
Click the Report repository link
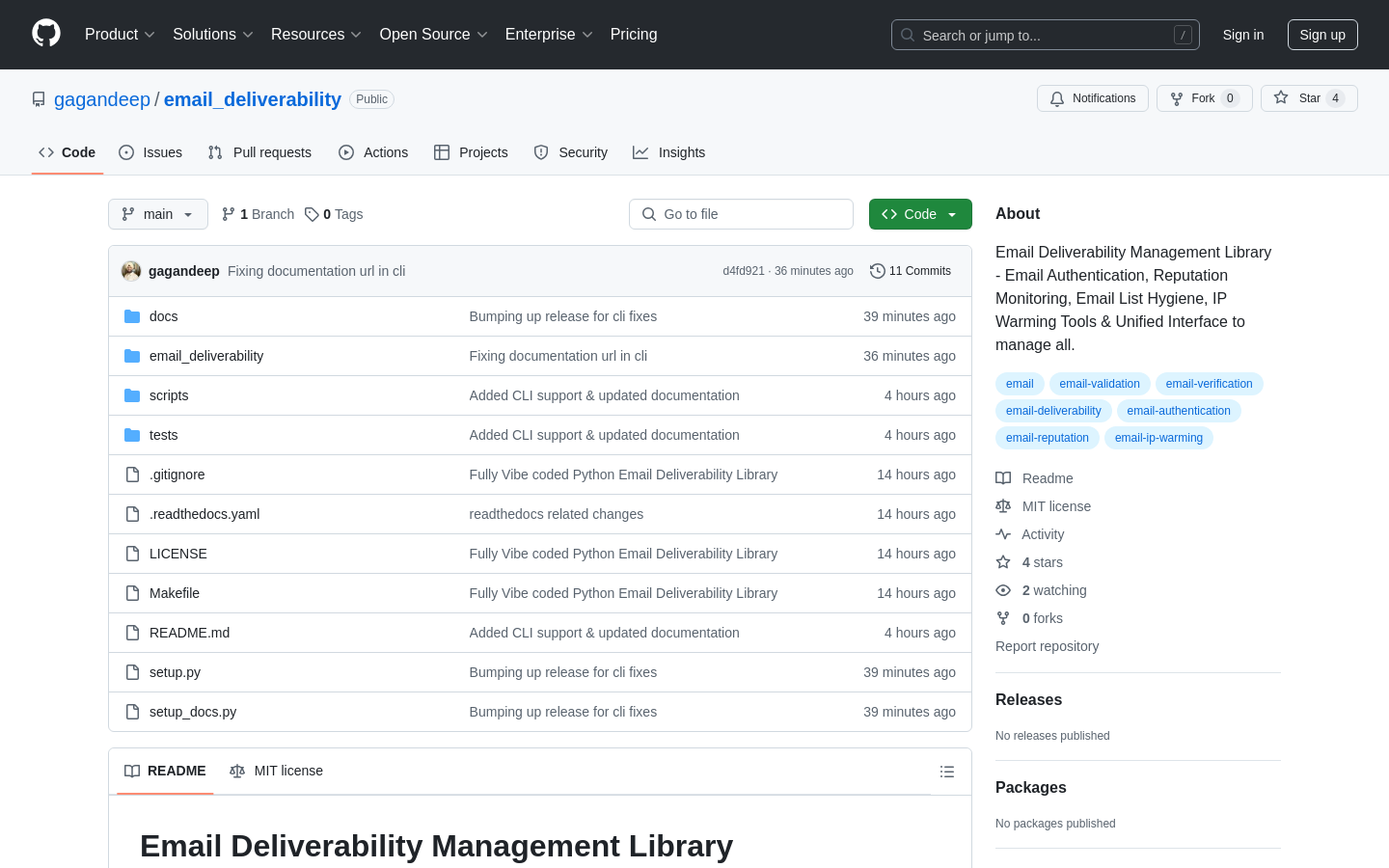coord(1047,646)
